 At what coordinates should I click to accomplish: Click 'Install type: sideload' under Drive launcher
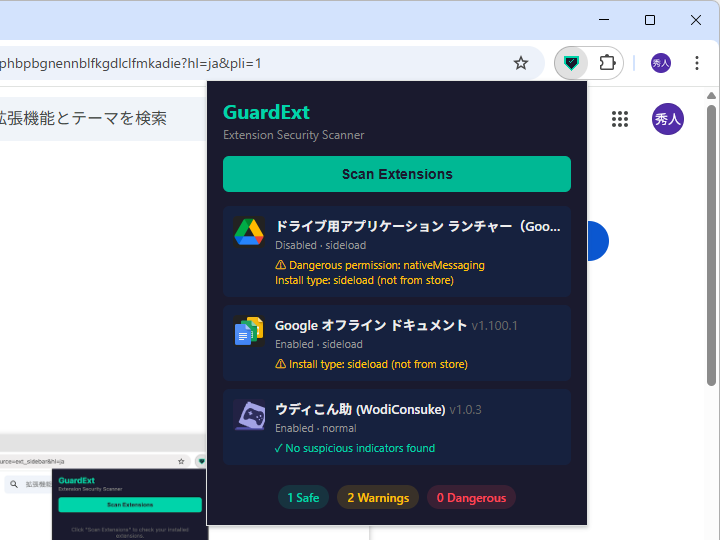coord(364,281)
